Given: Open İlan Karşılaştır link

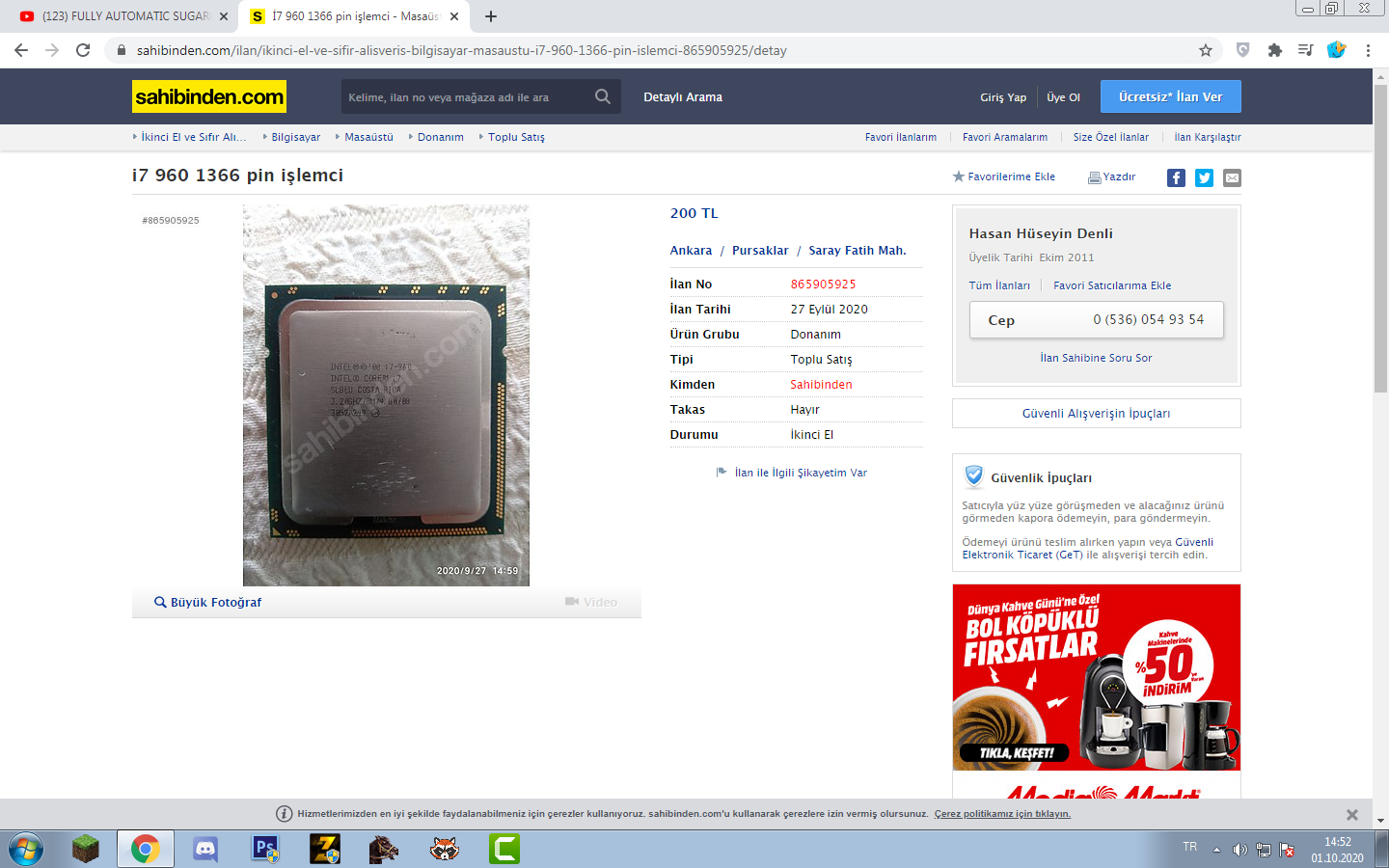Looking at the screenshot, I should [1208, 137].
